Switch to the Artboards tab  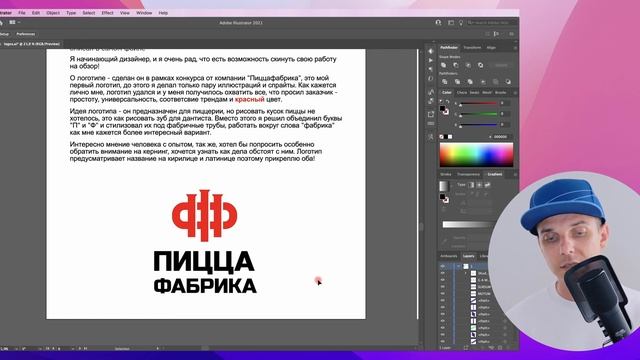(449, 256)
